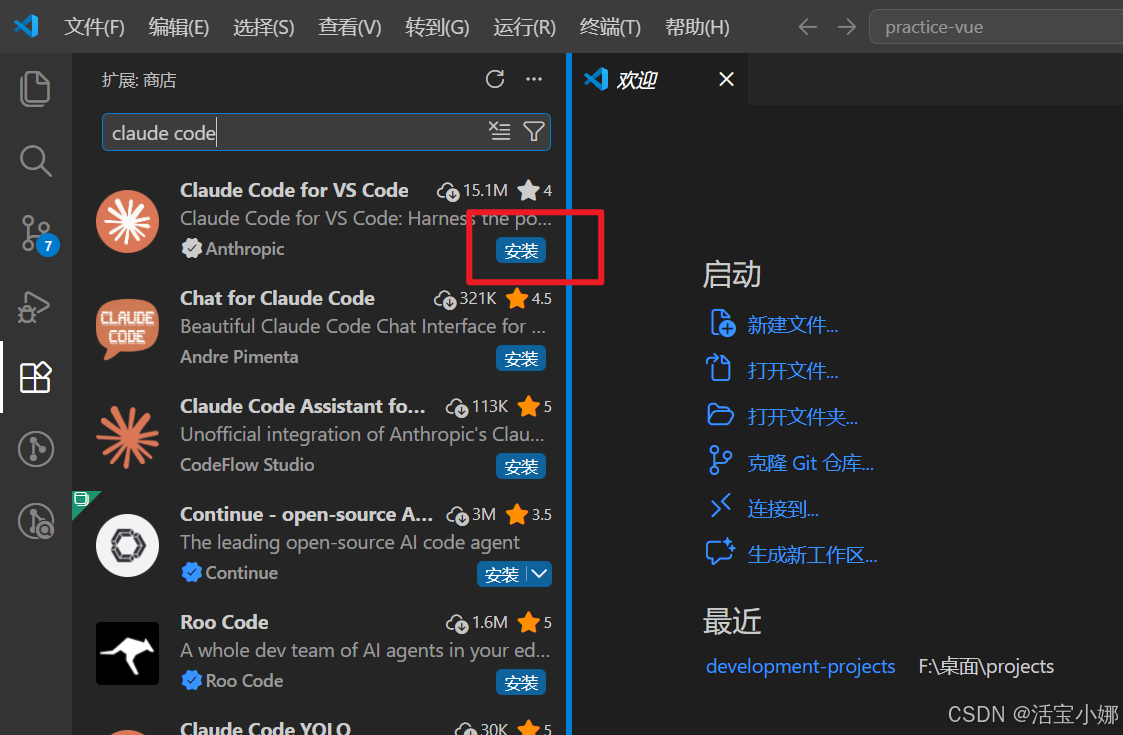Click the Anthropic publisher name
The height and width of the screenshot is (735, 1123).
click(245, 249)
